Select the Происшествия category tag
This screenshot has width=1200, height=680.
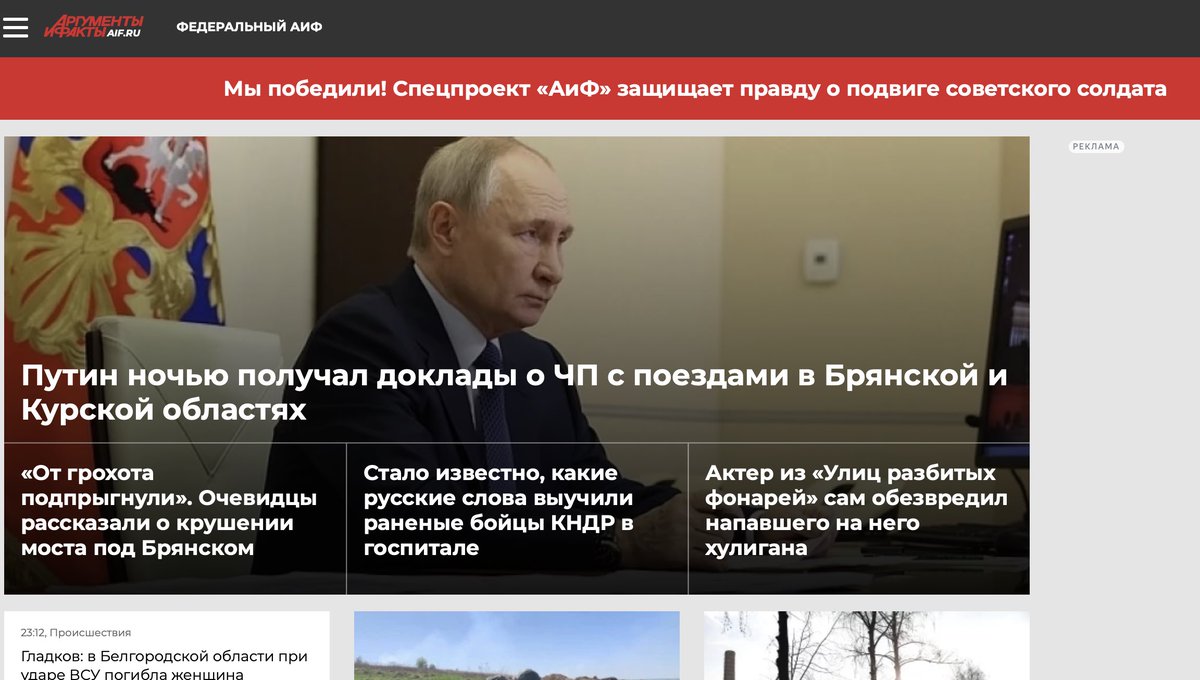(90, 632)
